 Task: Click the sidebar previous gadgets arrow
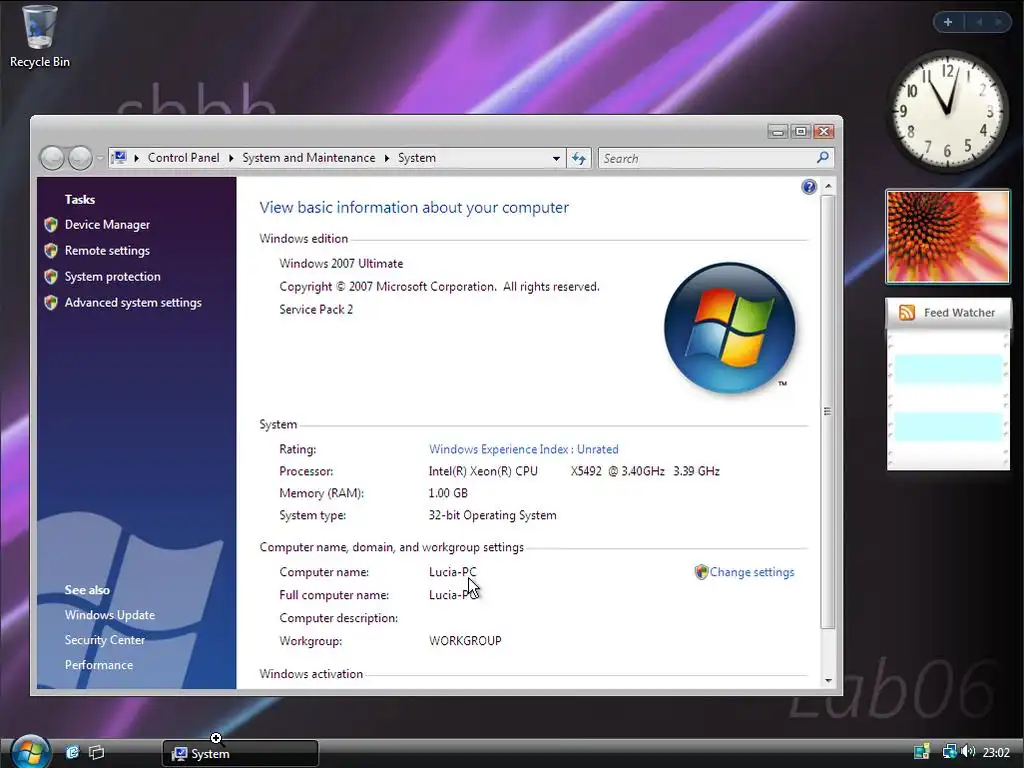point(979,22)
